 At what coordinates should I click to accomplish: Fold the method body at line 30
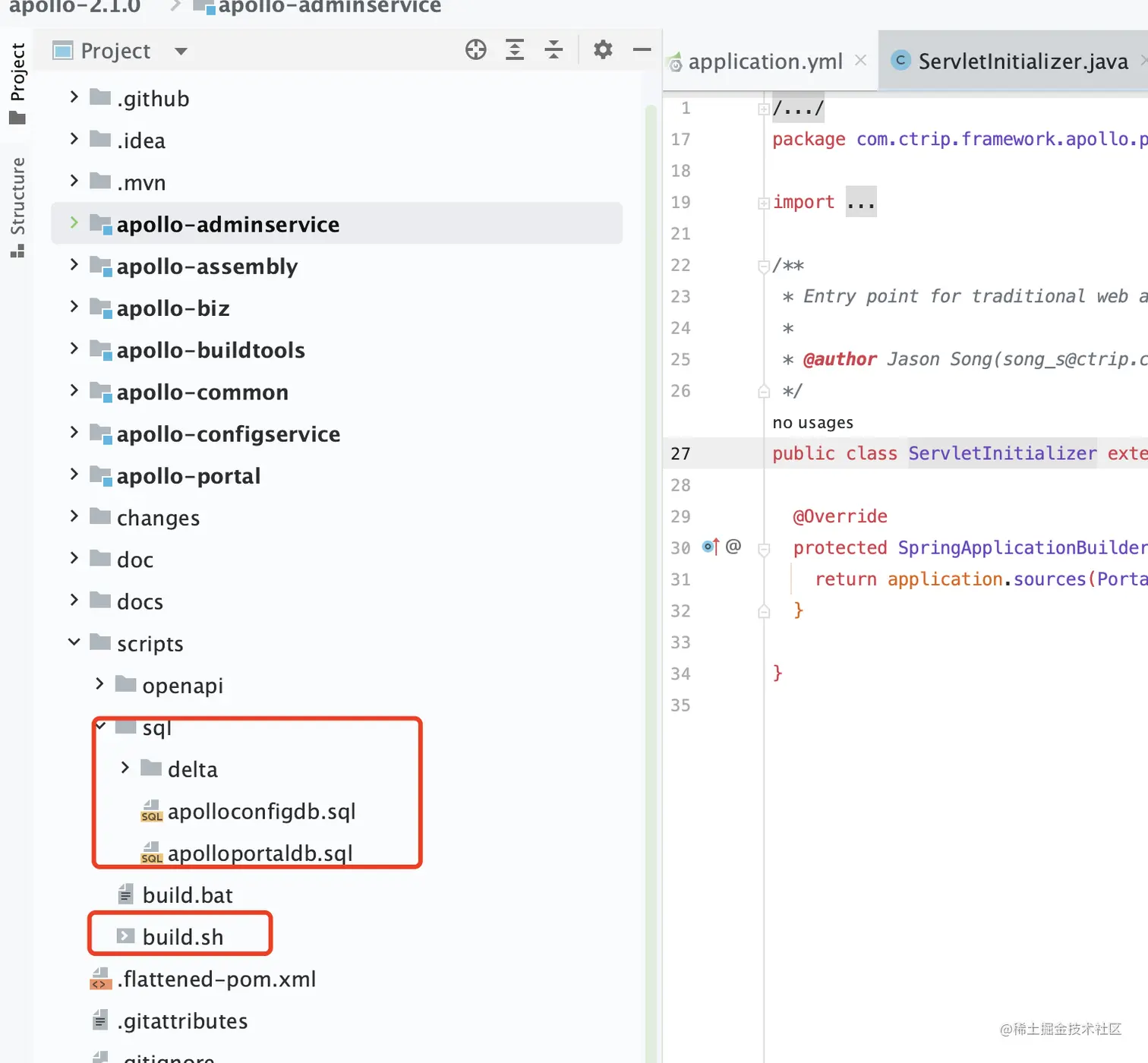[764, 549]
